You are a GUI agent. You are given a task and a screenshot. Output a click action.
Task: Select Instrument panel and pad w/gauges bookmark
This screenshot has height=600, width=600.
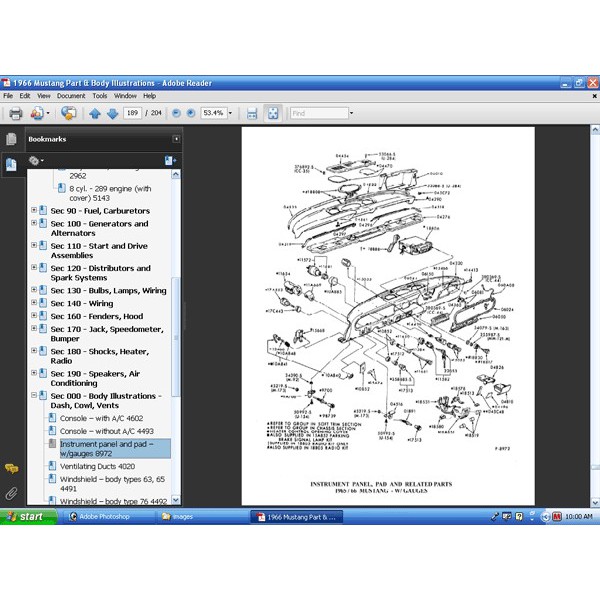click(x=115, y=448)
